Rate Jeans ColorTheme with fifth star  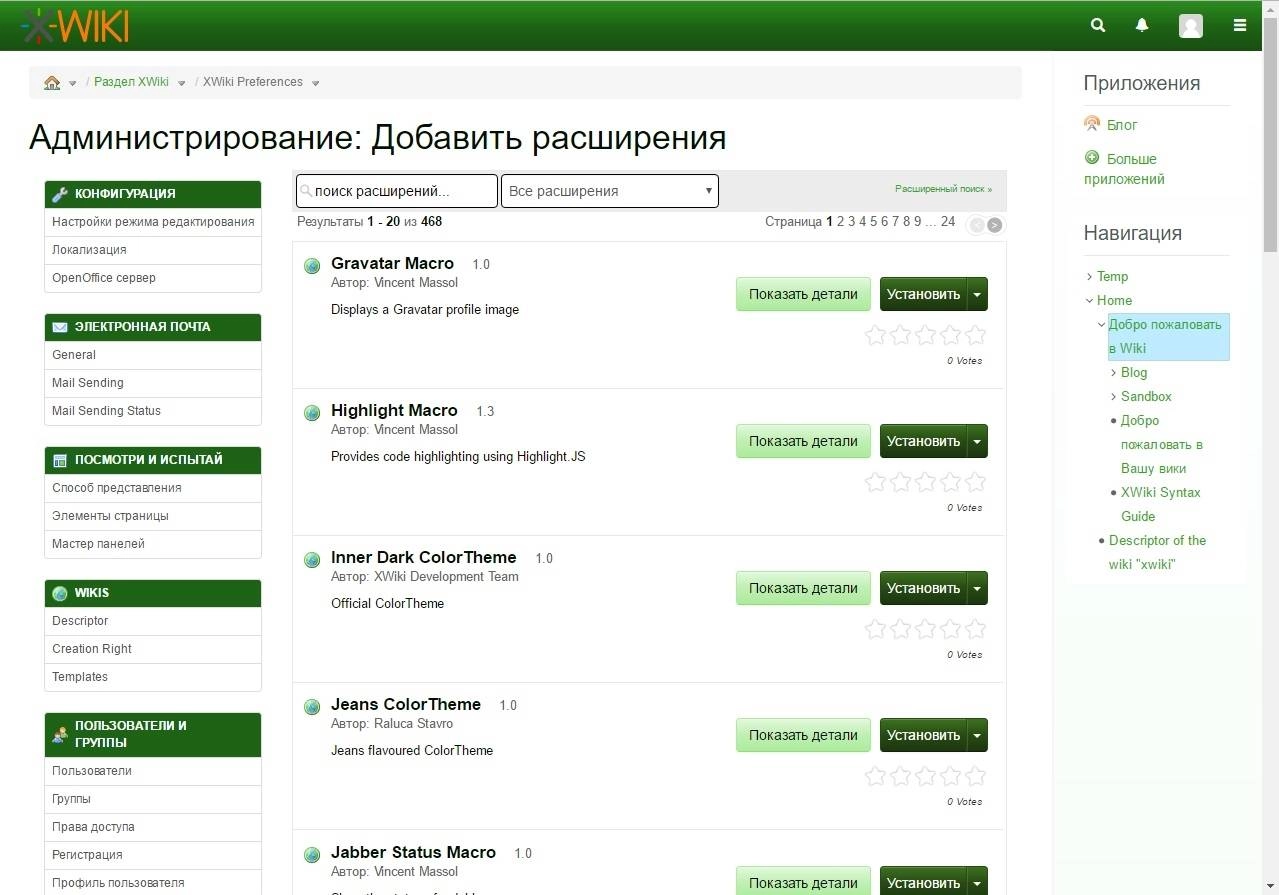[x=976, y=776]
